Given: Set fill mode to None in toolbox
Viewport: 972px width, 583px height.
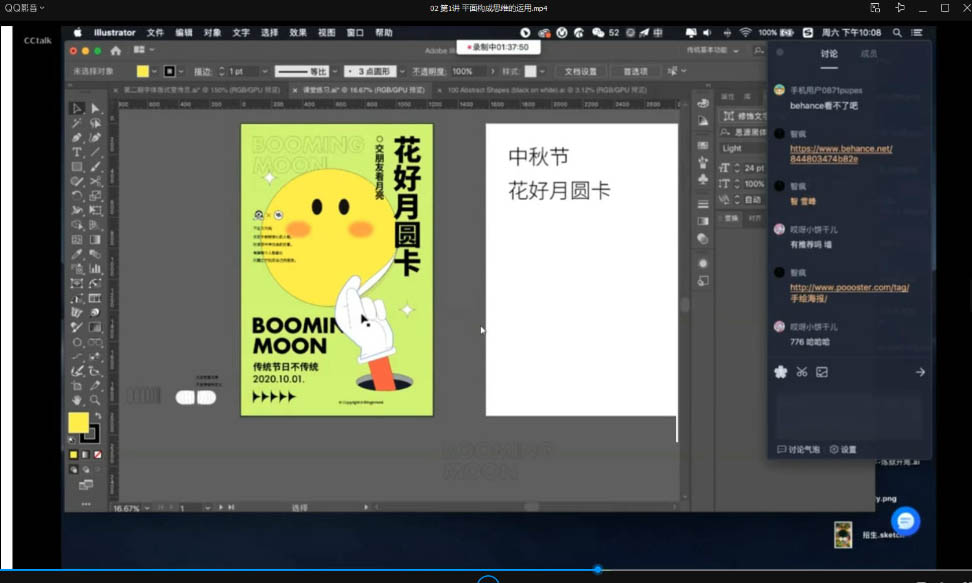Looking at the screenshot, I should (97, 455).
